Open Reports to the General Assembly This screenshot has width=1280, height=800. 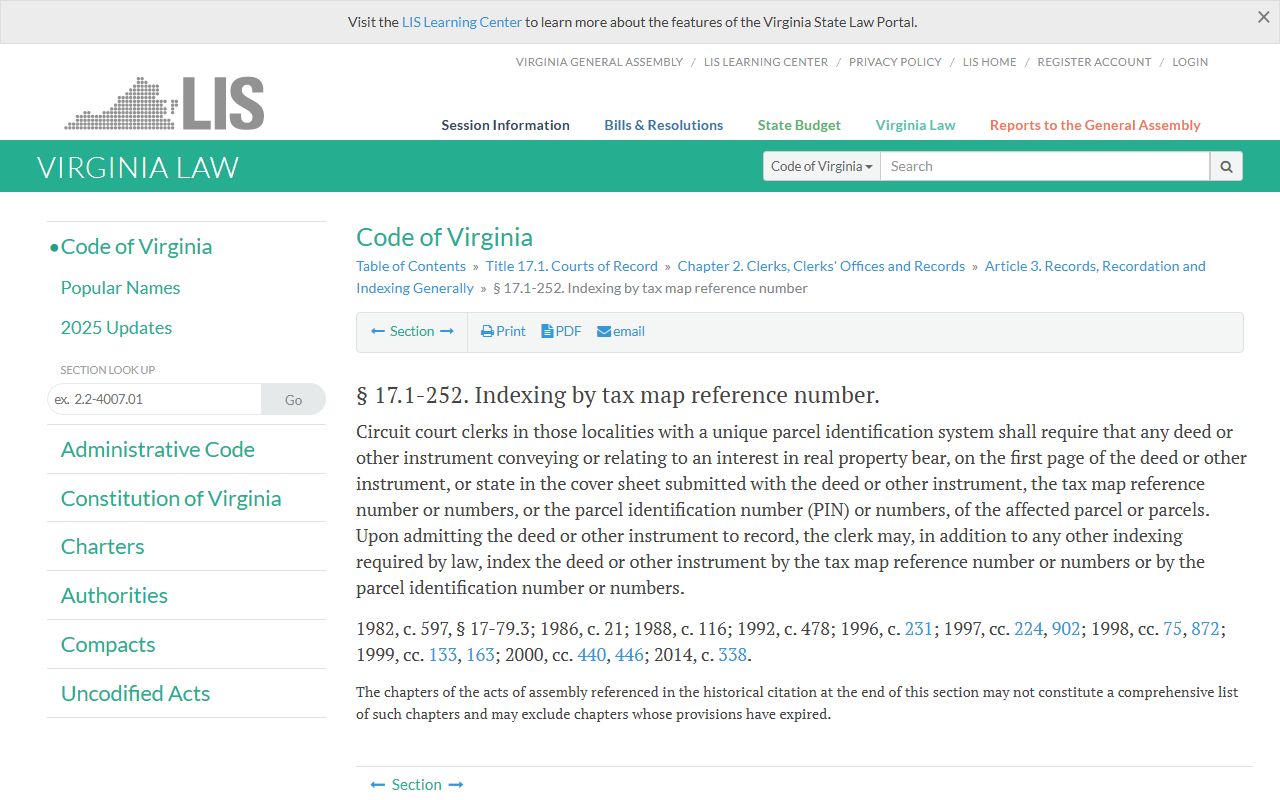(x=1095, y=125)
